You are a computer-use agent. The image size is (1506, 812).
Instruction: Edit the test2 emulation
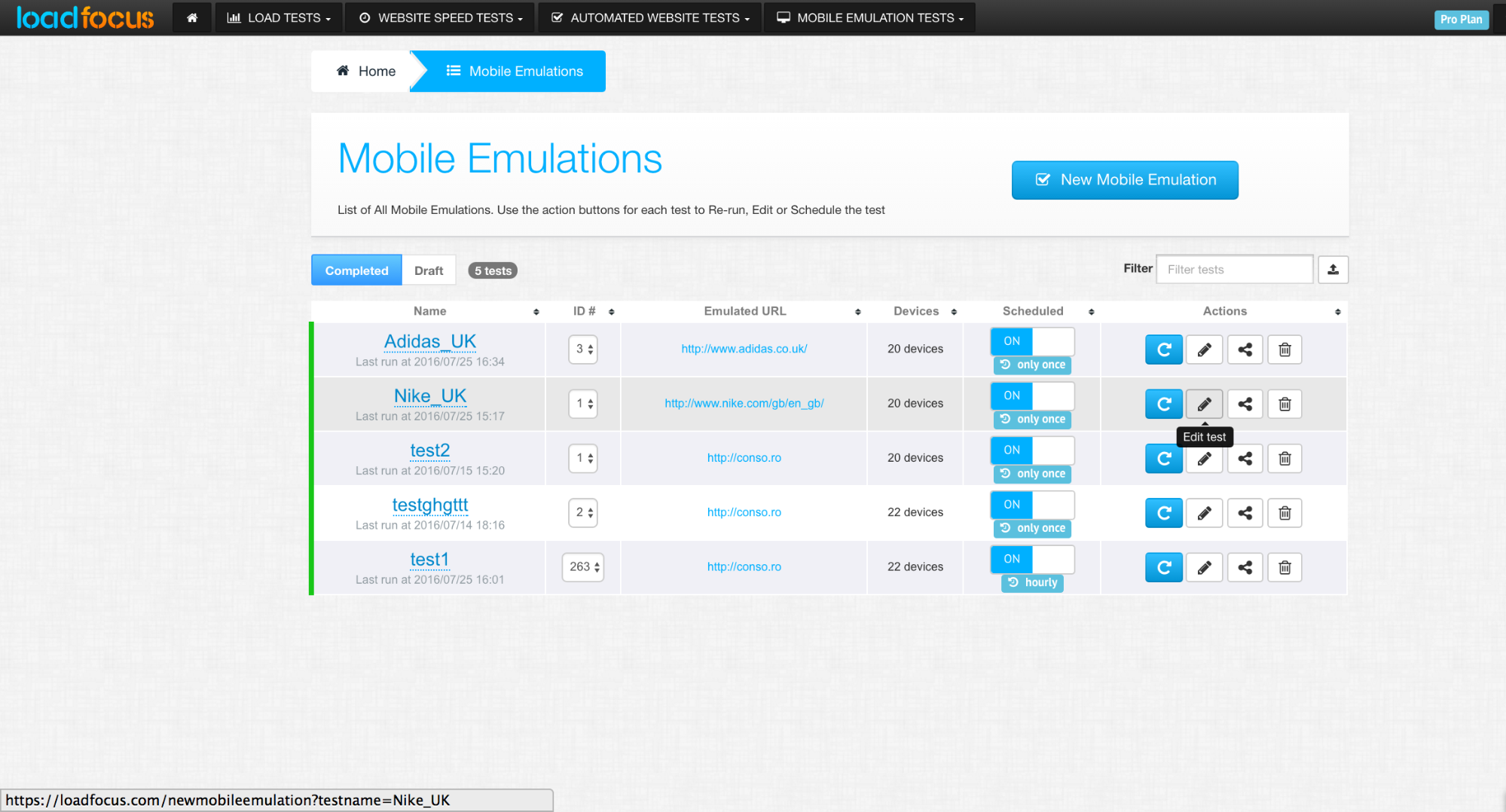(1204, 459)
